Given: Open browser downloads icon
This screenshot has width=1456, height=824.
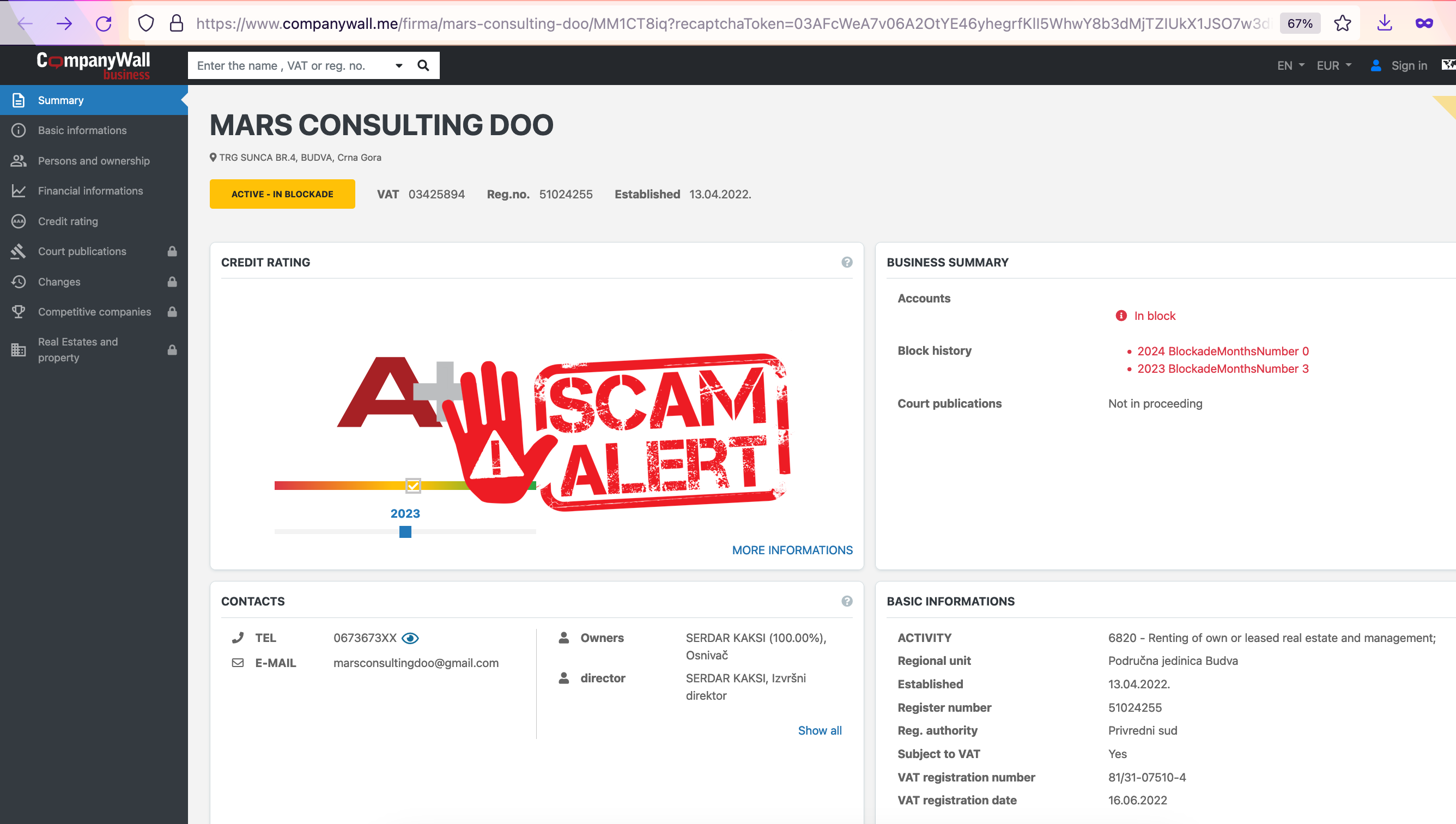Looking at the screenshot, I should coord(1384,23).
